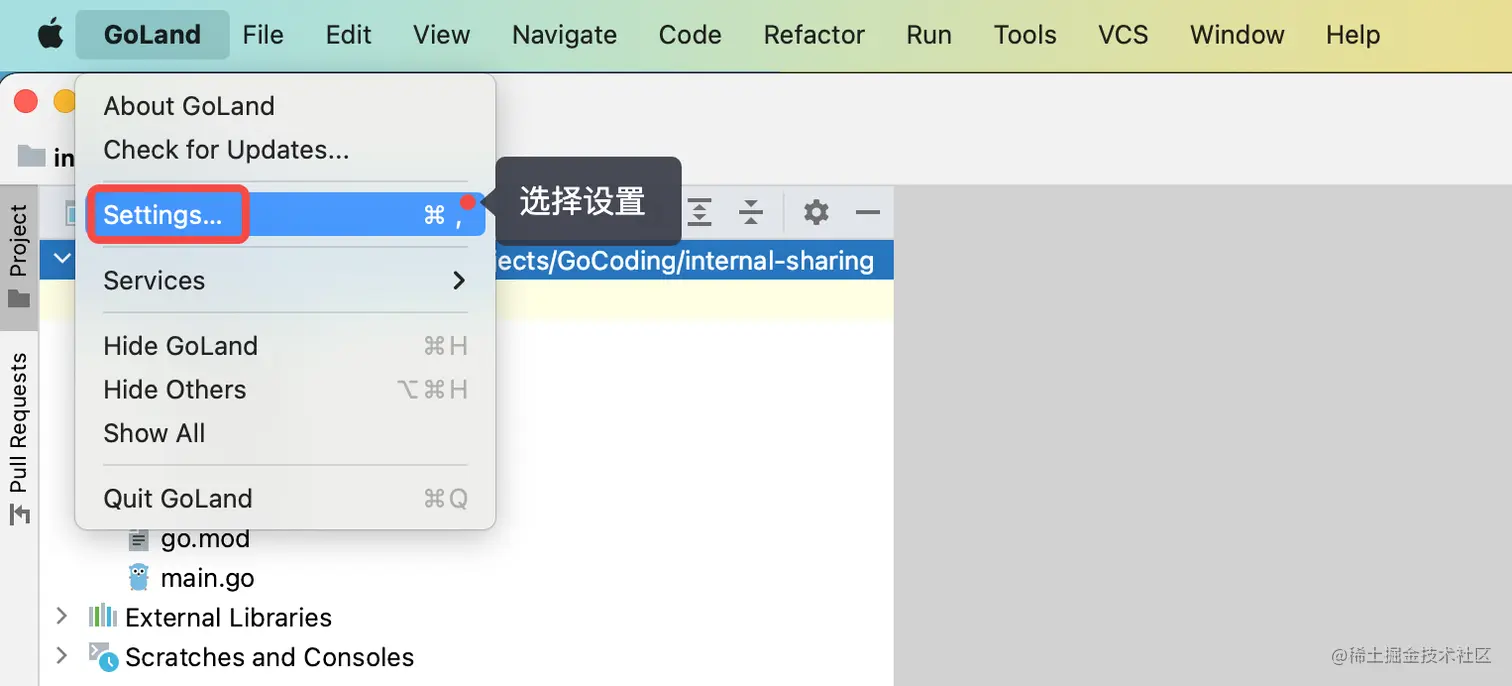The image size is (1512, 686).
Task: Select the go.mod file
Action: (205, 539)
